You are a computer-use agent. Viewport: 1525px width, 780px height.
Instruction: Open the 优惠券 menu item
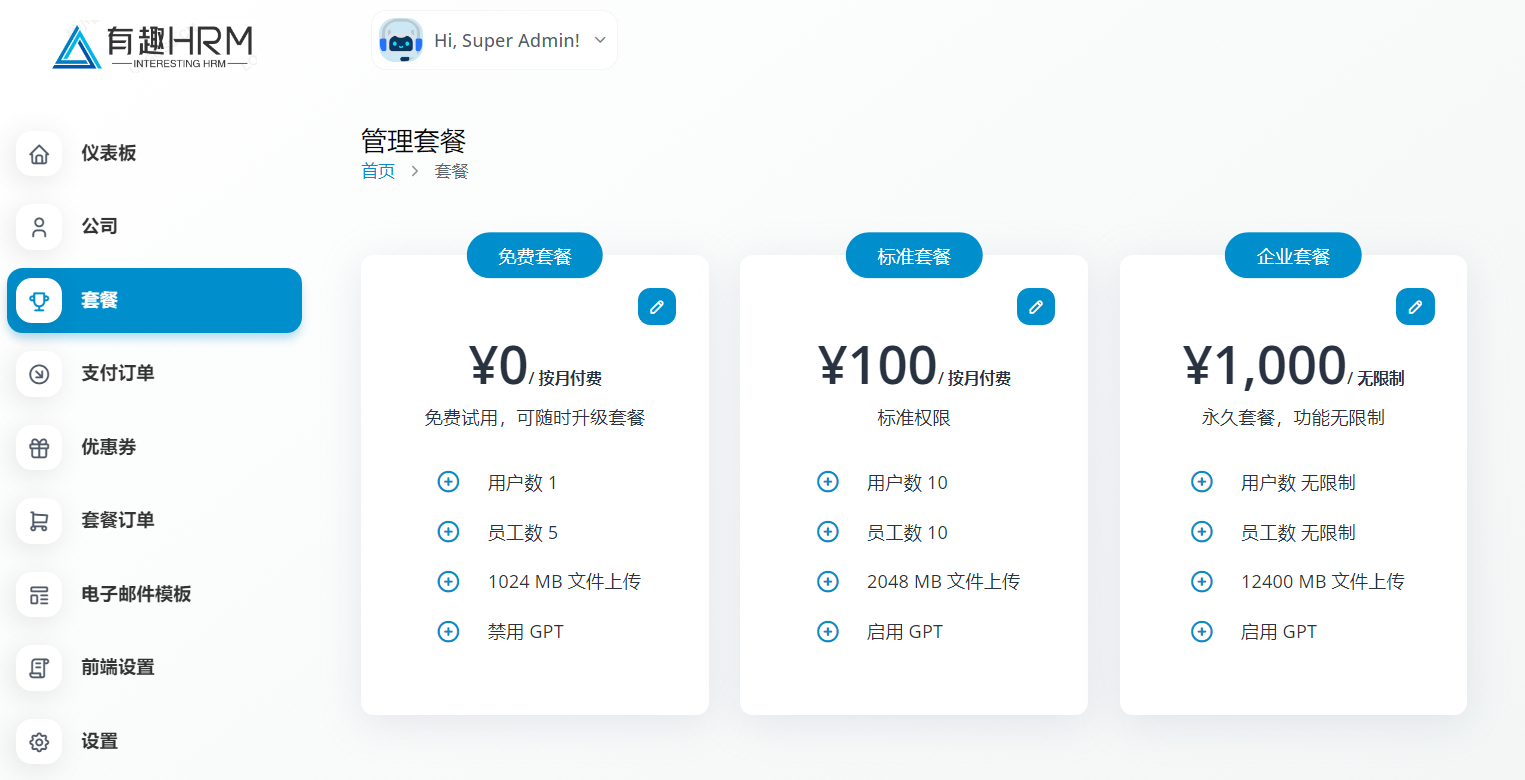(109, 447)
